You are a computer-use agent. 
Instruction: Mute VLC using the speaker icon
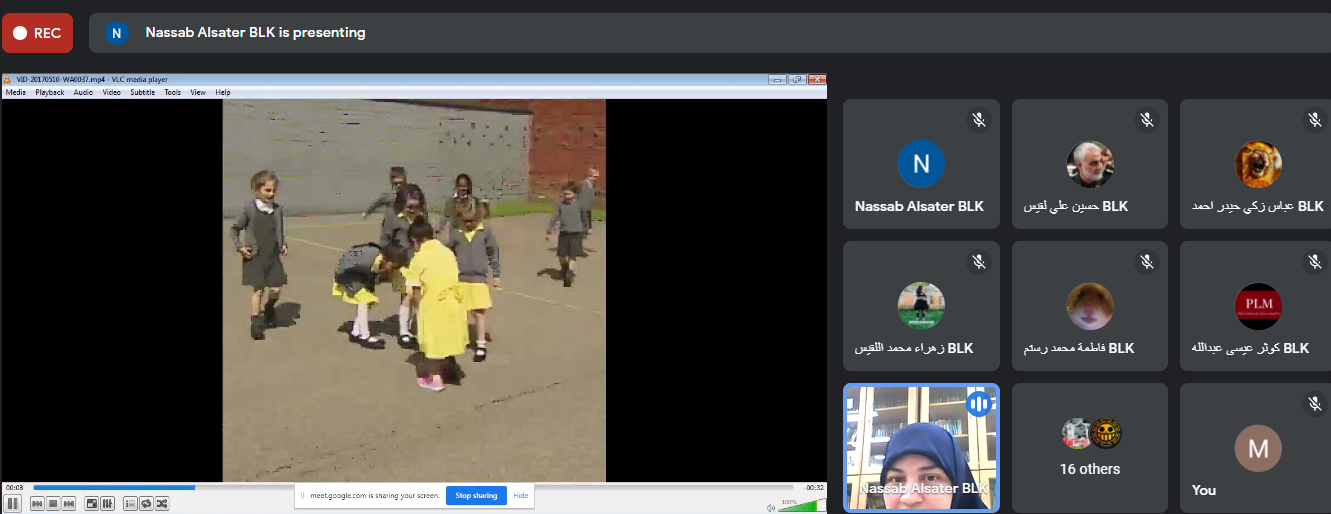[770, 508]
